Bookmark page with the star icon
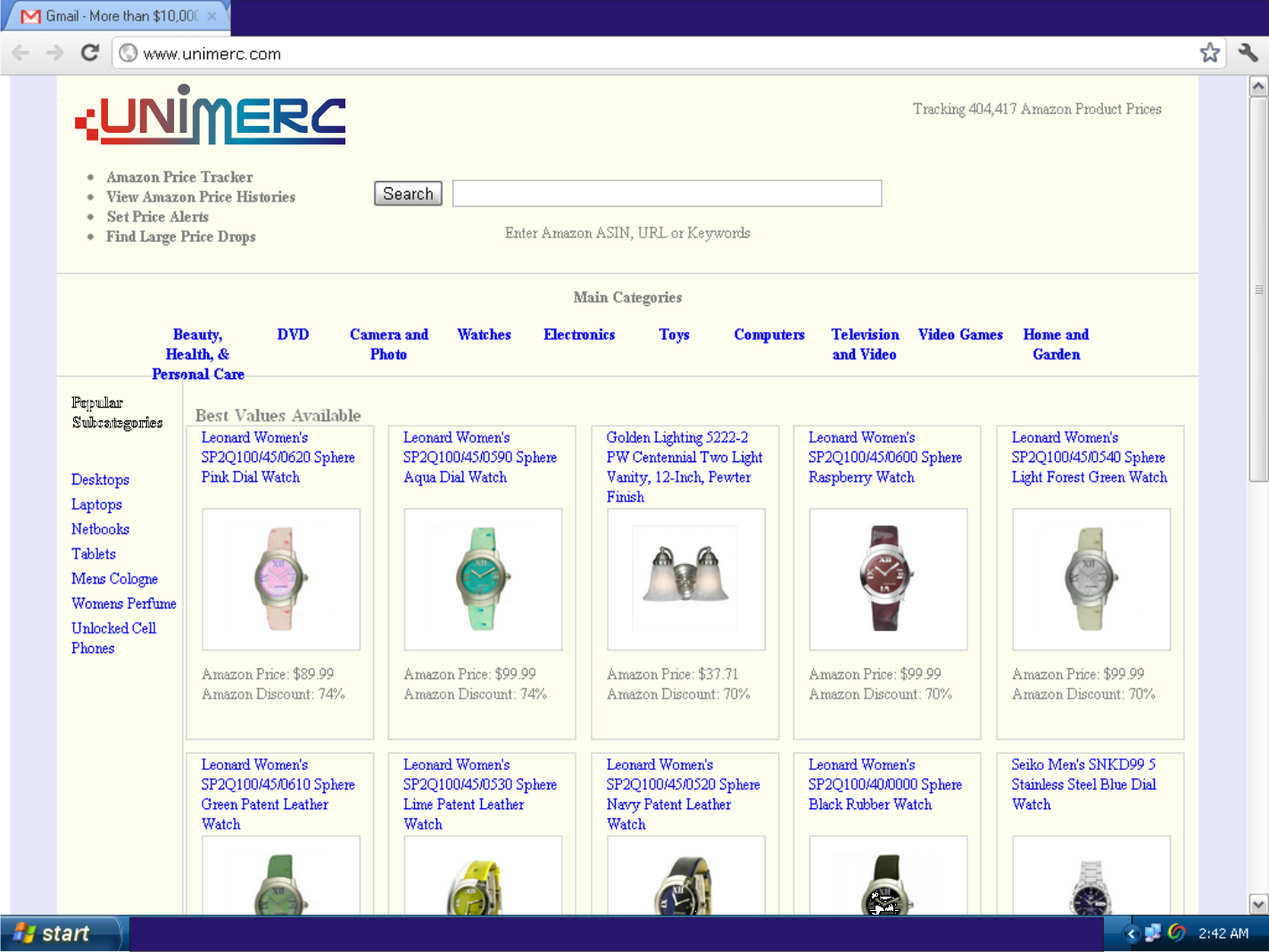 1209,54
